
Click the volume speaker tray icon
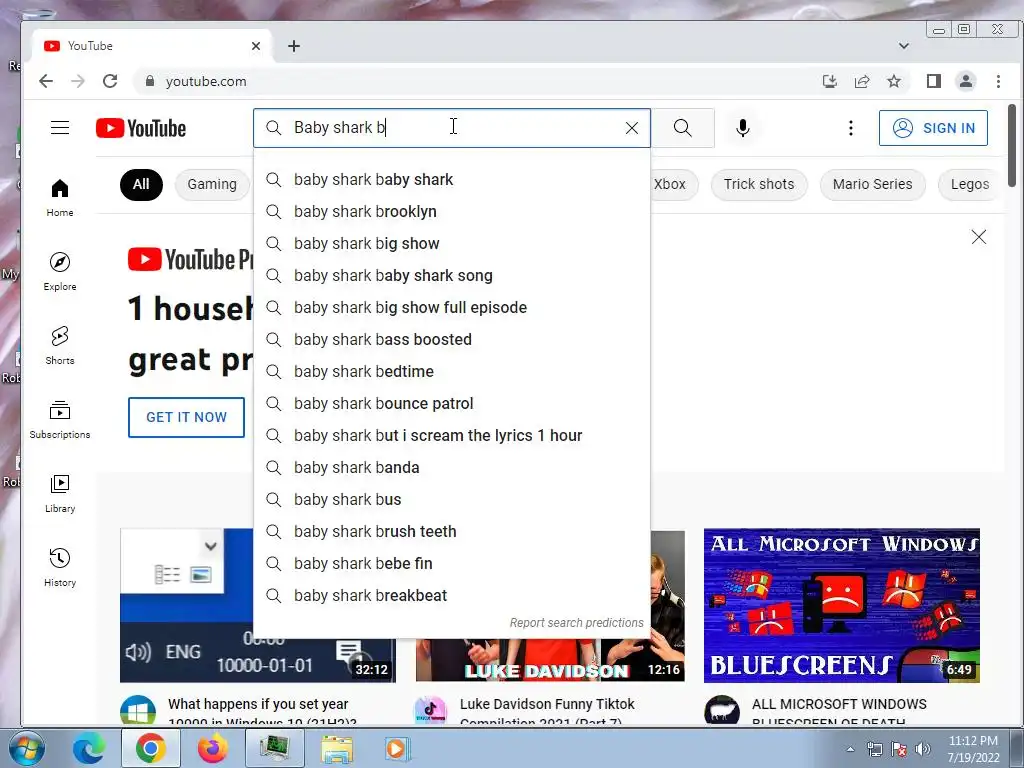(x=923, y=749)
